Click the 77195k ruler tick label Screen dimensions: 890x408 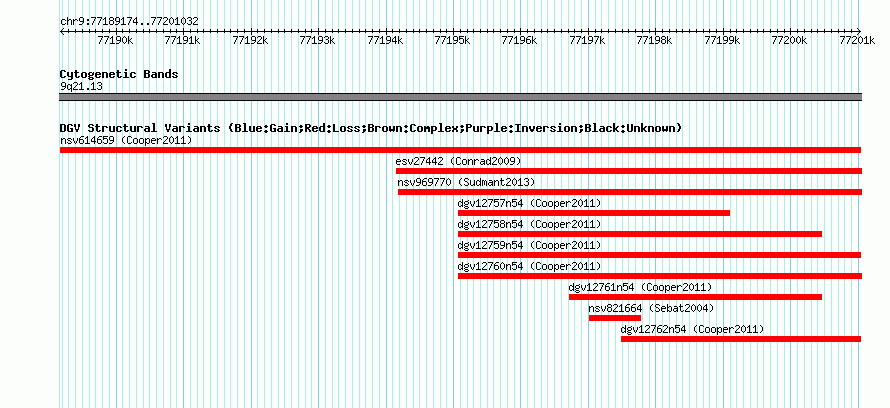452,40
